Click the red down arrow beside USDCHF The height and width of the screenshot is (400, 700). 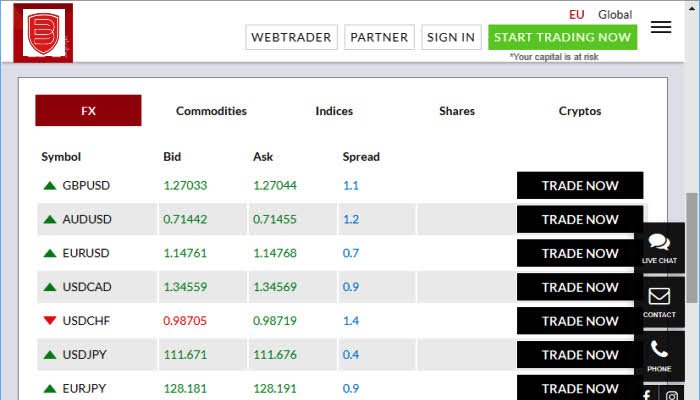49,321
